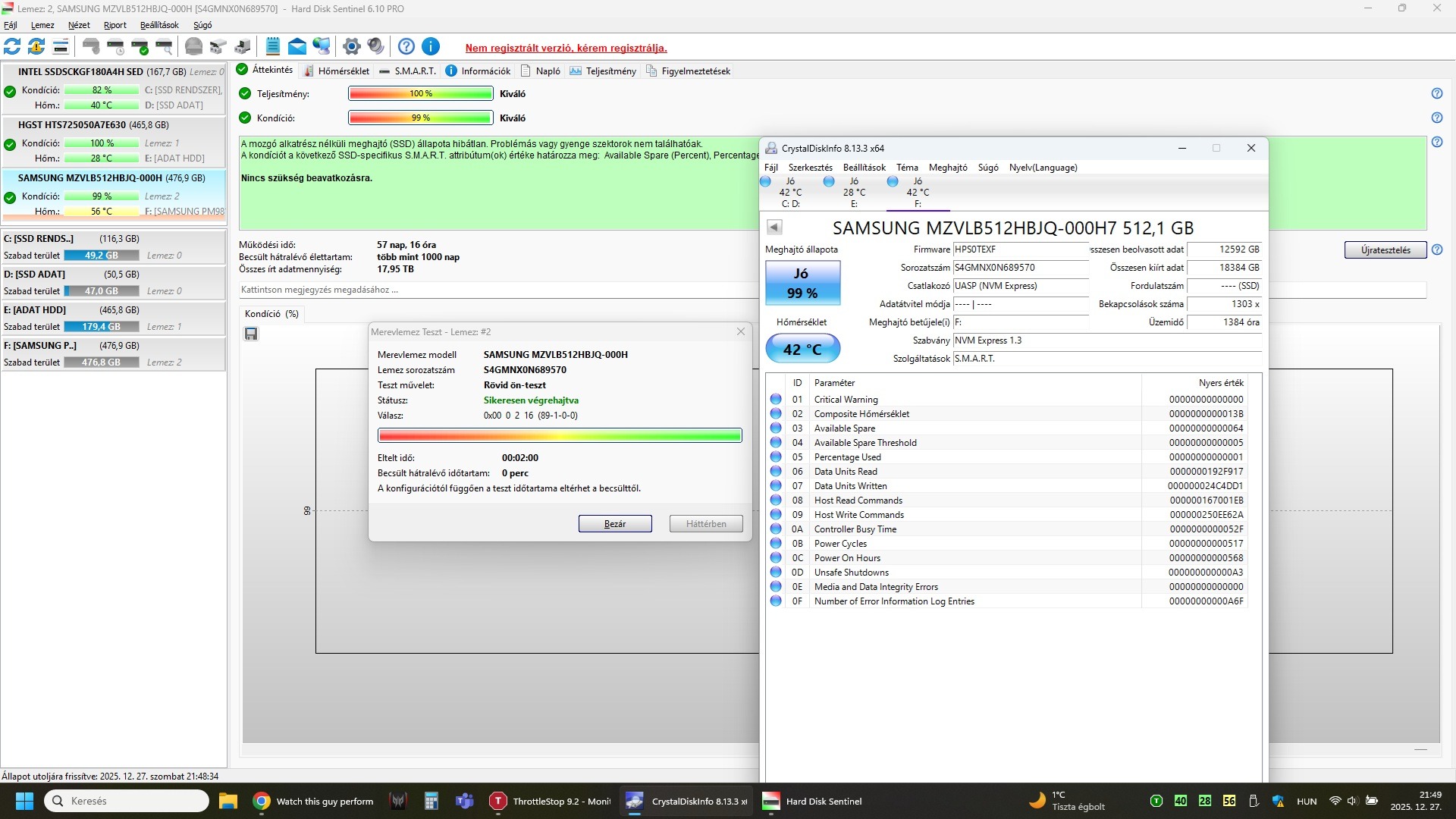Click the speaker sound toolbar icon
The height and width of the screenshot is (819, 1456).
(x=375, y=47)
